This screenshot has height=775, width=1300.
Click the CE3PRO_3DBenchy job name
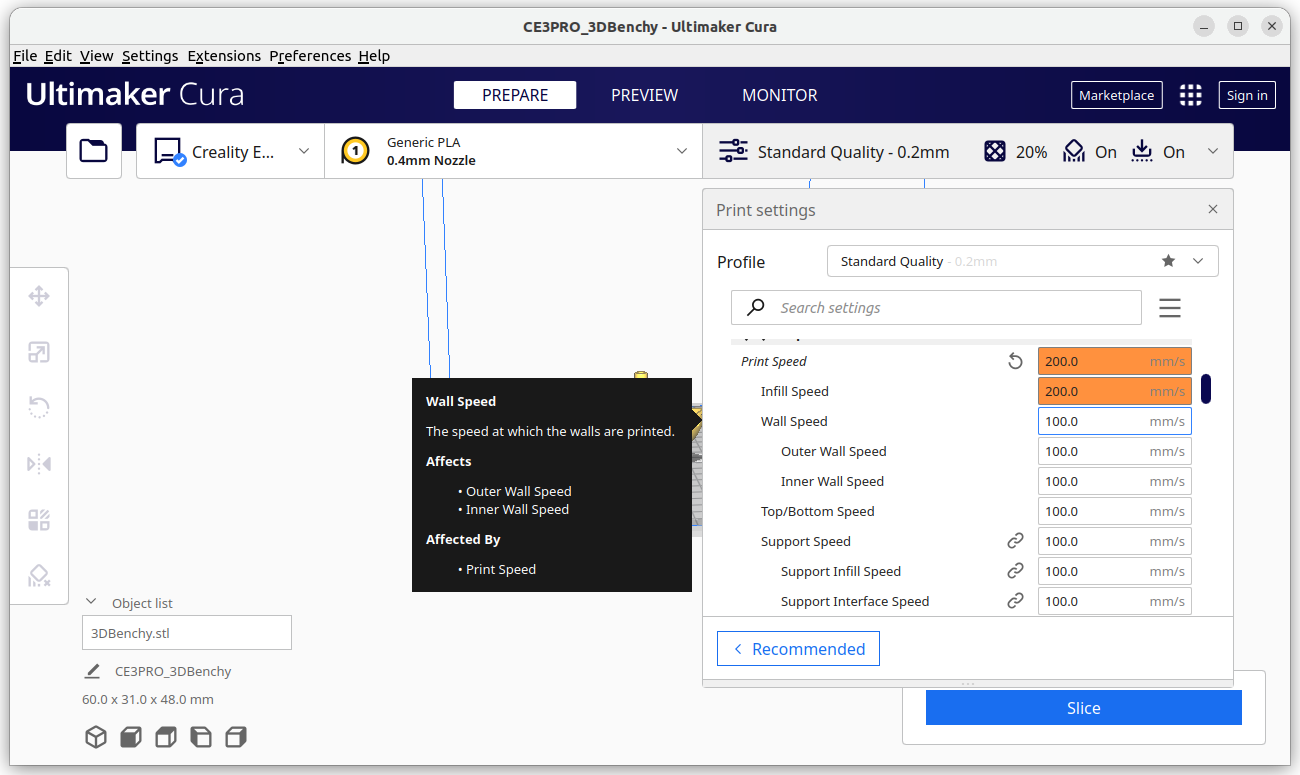(173, 671)
